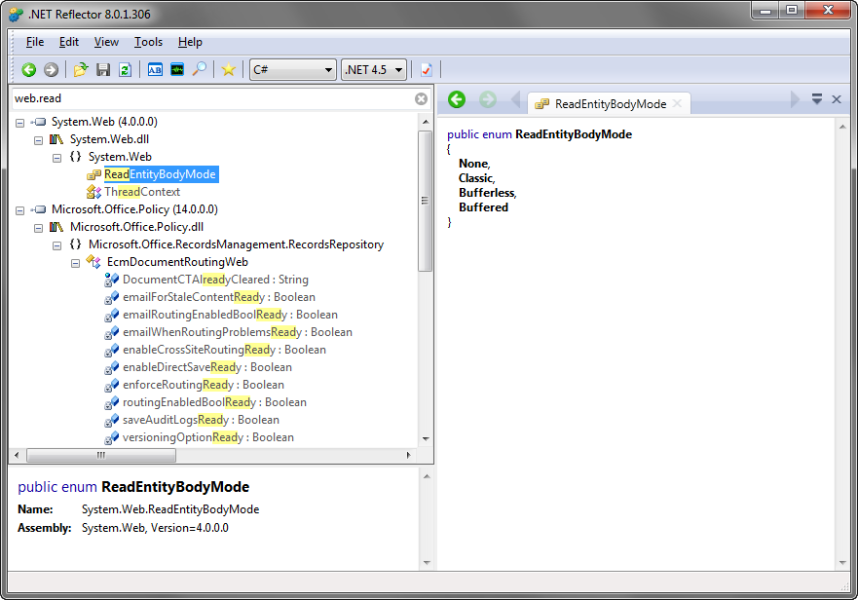Click ReadEntityBodyMode in the code declaration
858x600 pixels.
573,134
